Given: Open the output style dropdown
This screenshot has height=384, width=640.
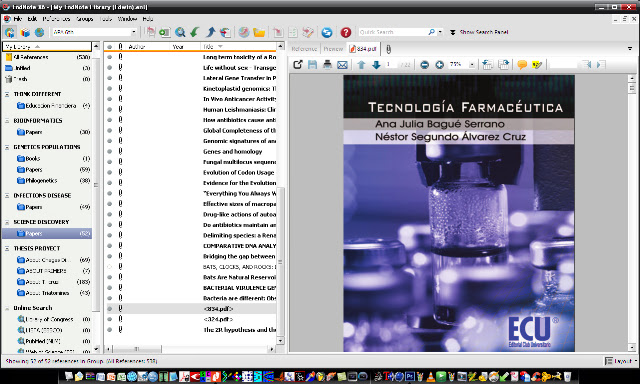Looking at the screenshot, I should point(133,32).
